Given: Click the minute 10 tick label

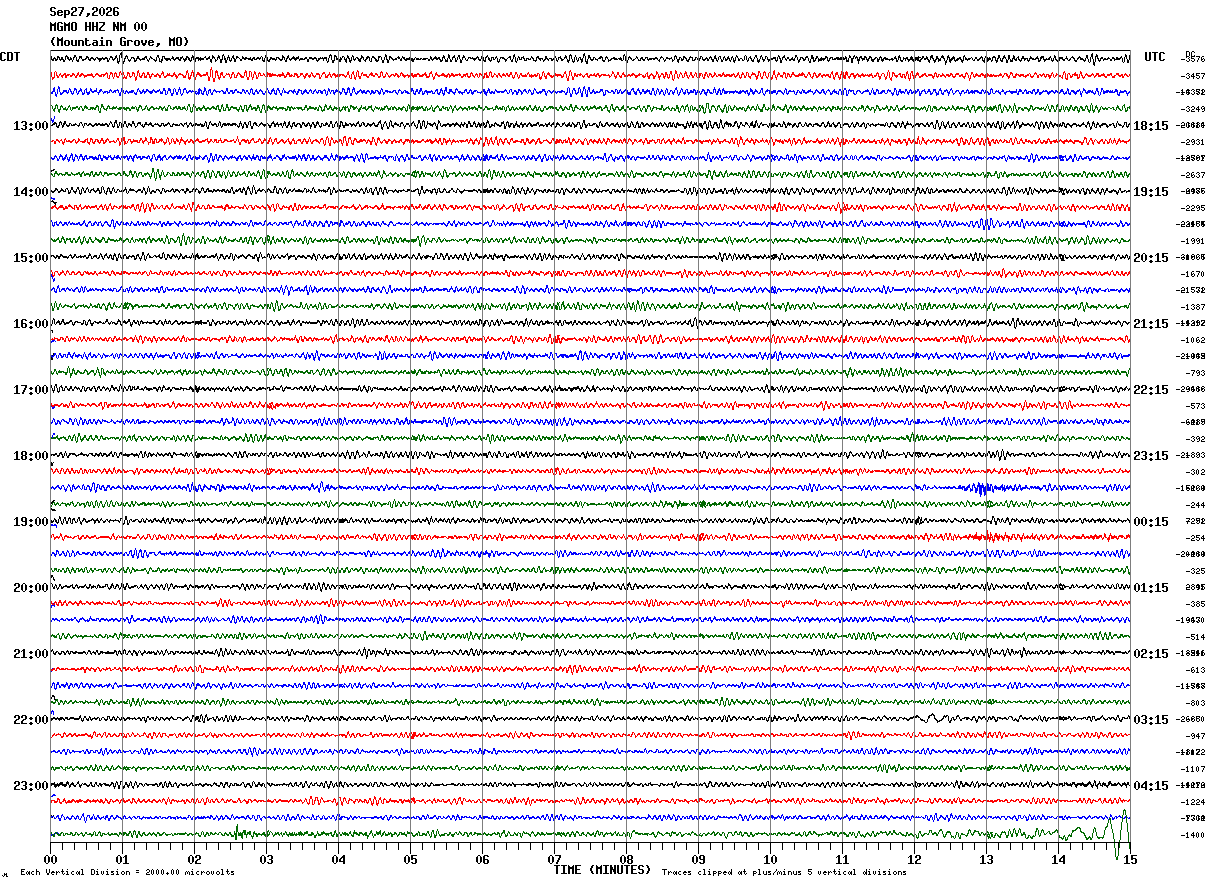Looking at the screenshot, I should [770, 859].
